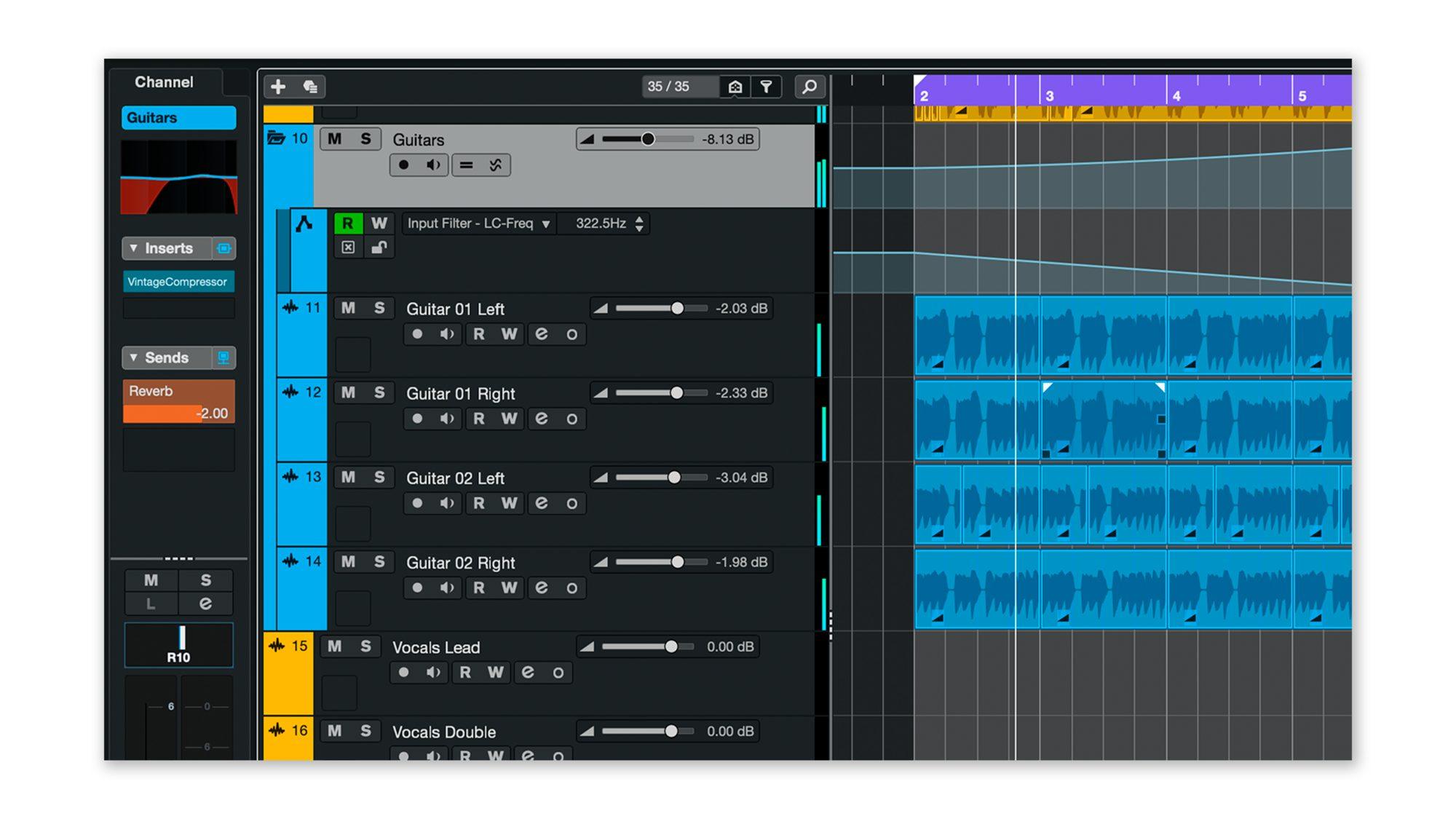Click record enable on Guitar 01 Left
The height and width of the screenshot is (819, 1456).
click(x=417, y=334)
